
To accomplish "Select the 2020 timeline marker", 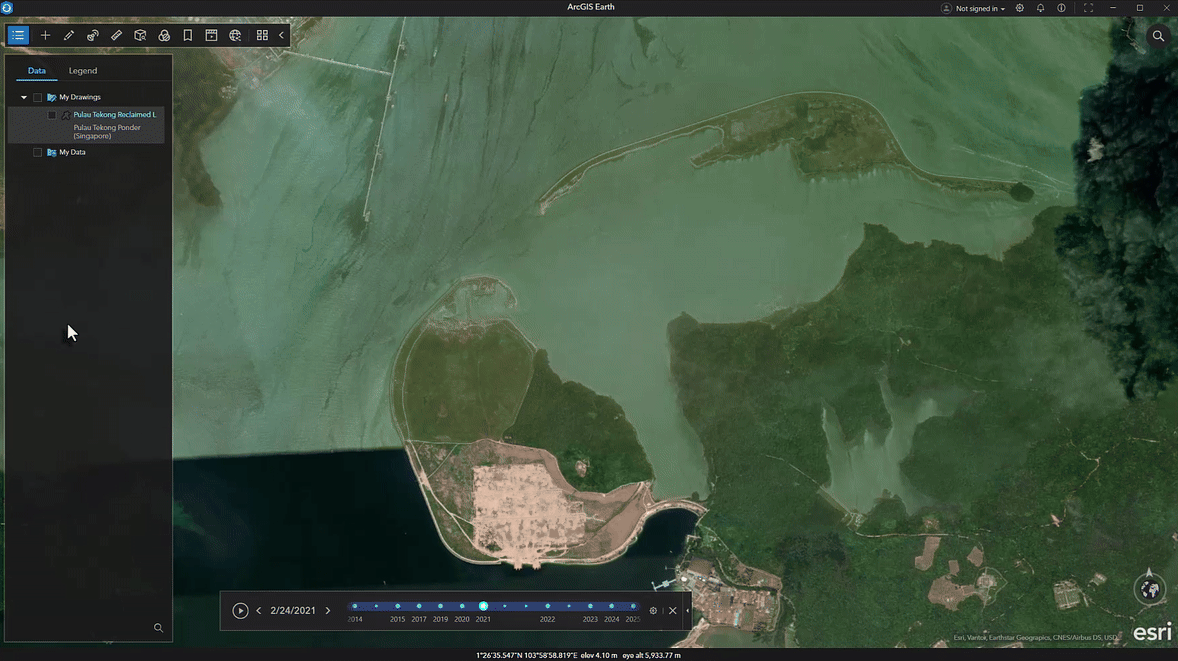I will (x=462, y=606).
